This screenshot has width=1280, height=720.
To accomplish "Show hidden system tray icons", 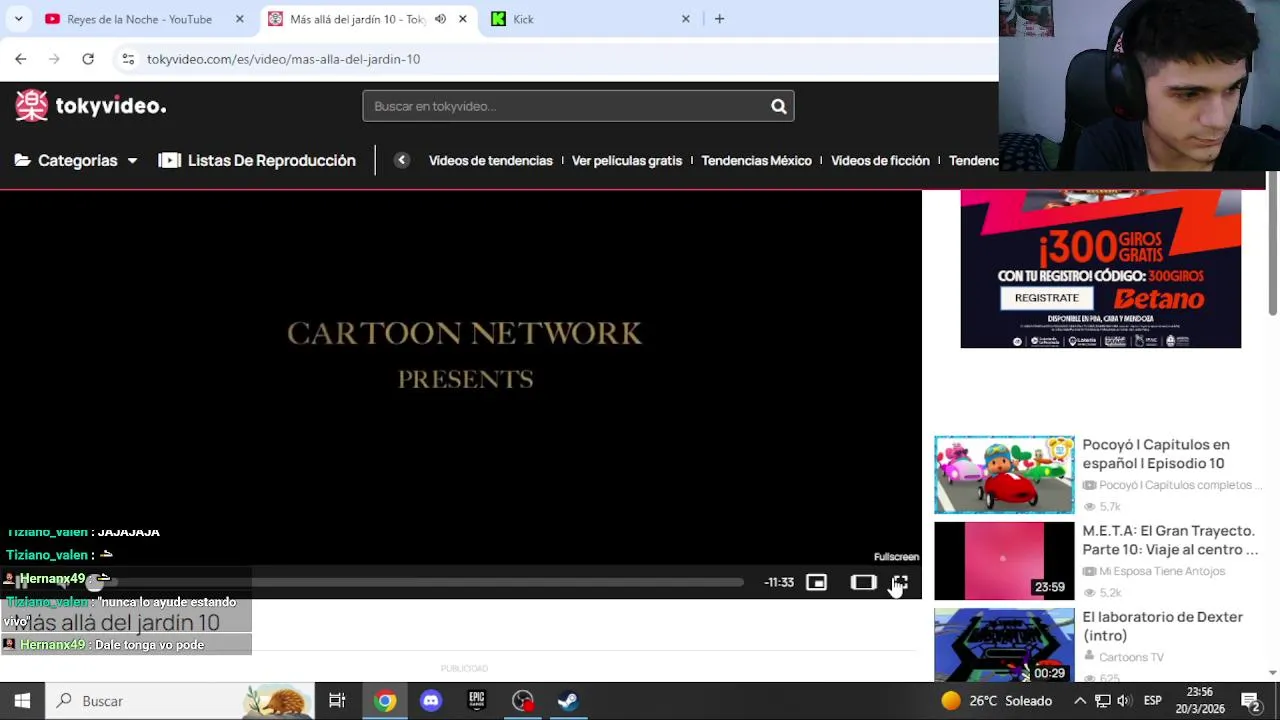I will click(x=1080, y=701).
